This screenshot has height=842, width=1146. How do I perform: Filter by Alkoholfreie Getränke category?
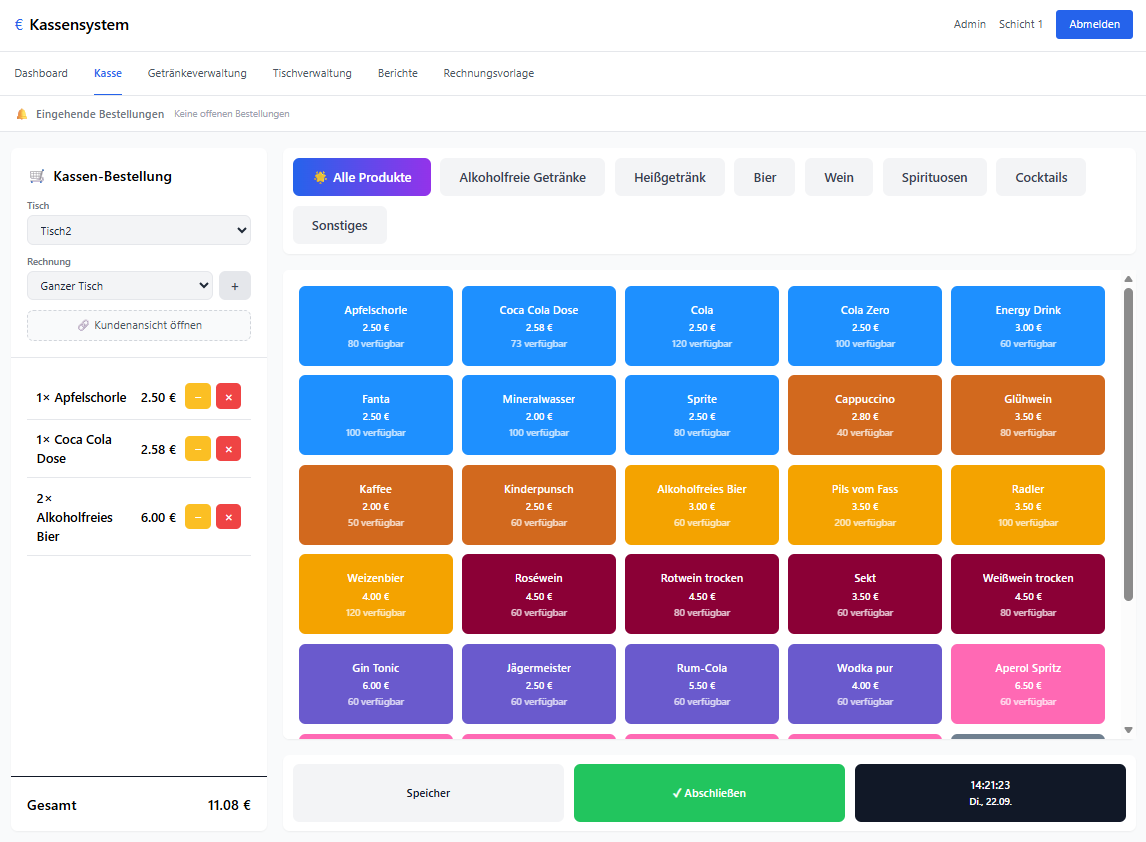click(523, 177)
